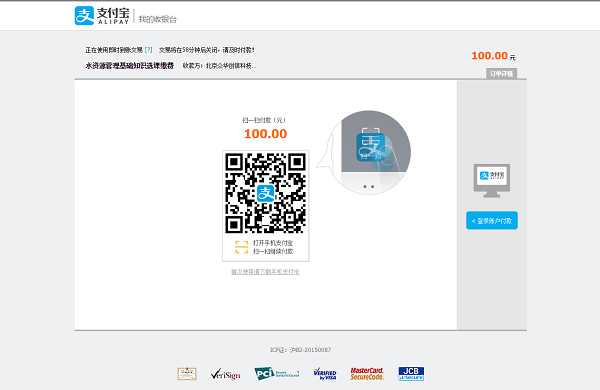Open the [?] help link for instant transactions
The height and width of the screenshot is (390, 600).
148,50
